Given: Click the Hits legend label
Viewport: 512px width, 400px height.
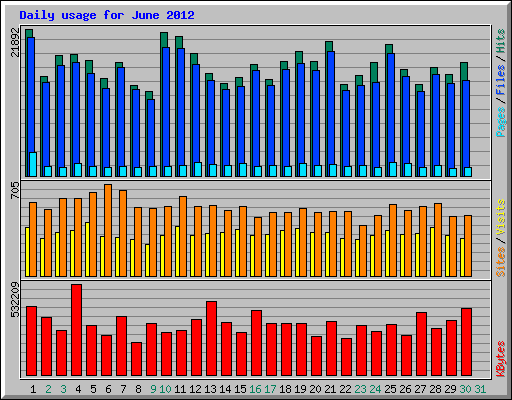Looking at the screenshot, I should pyautogui.click(x=501, y=41).
